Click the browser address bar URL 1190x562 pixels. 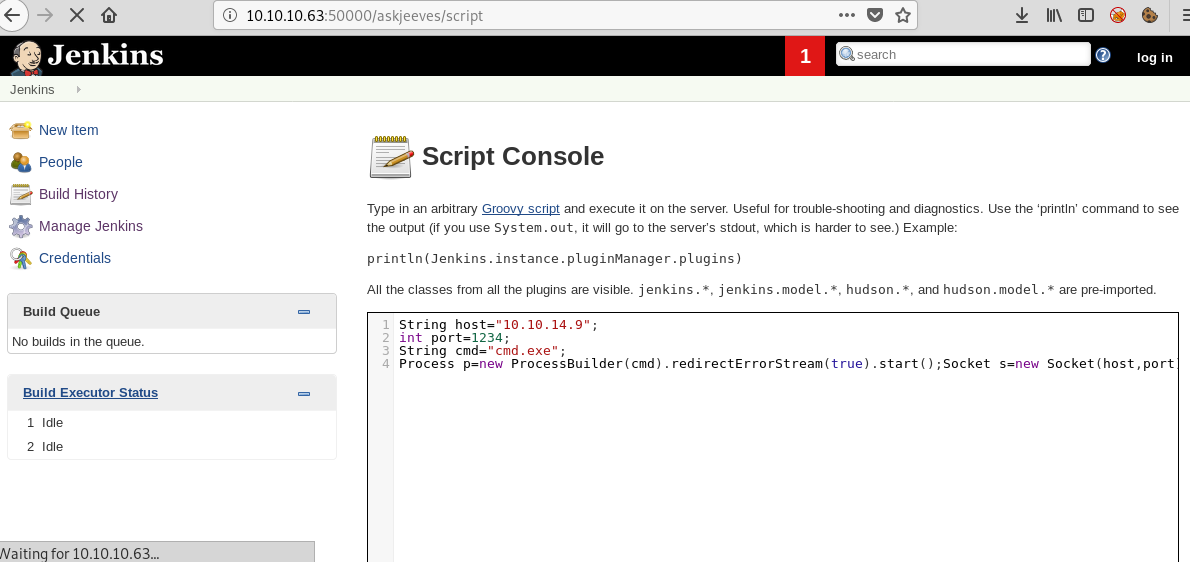(x=364, y=15)
